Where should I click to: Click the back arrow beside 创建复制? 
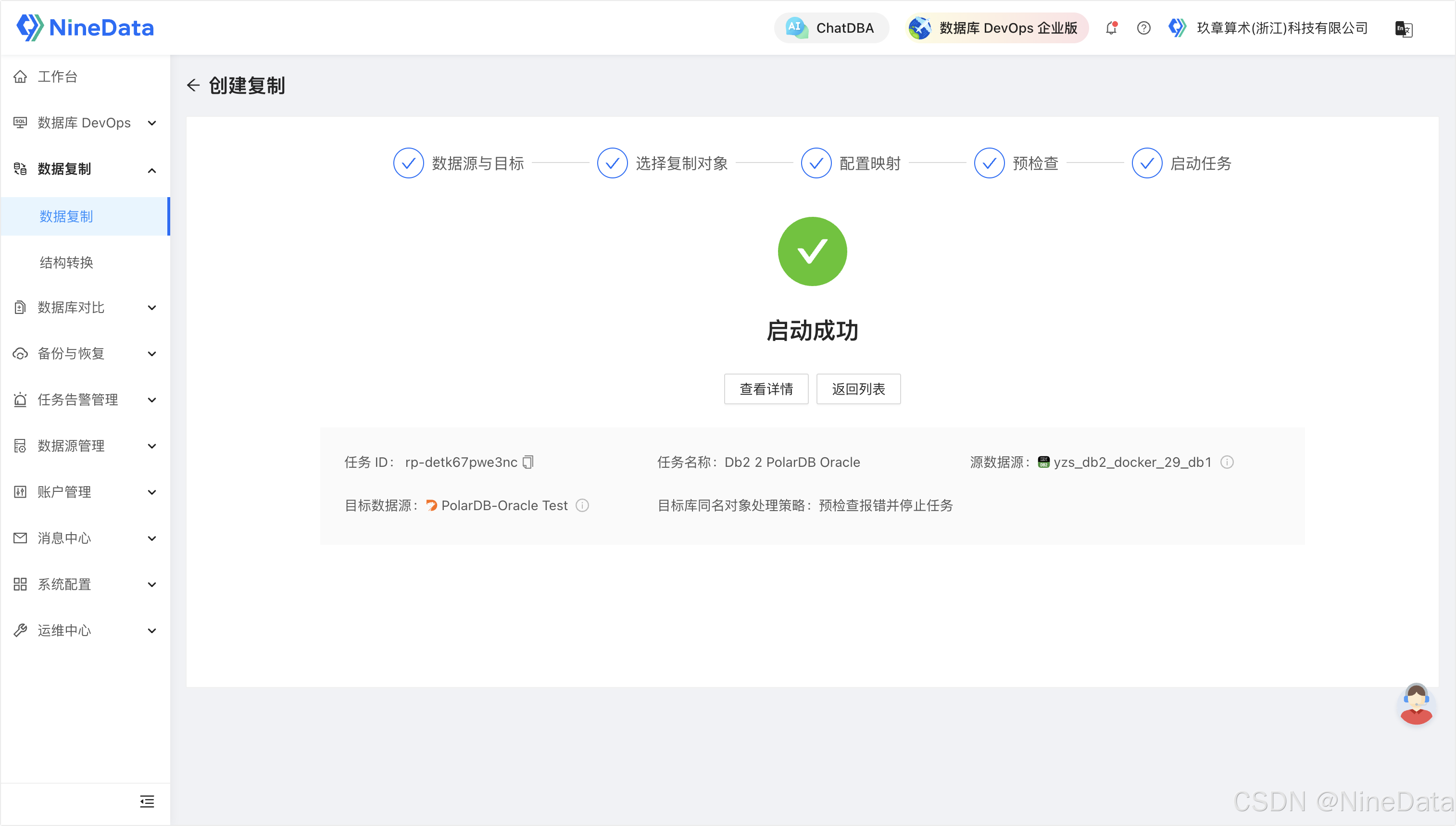193,85
